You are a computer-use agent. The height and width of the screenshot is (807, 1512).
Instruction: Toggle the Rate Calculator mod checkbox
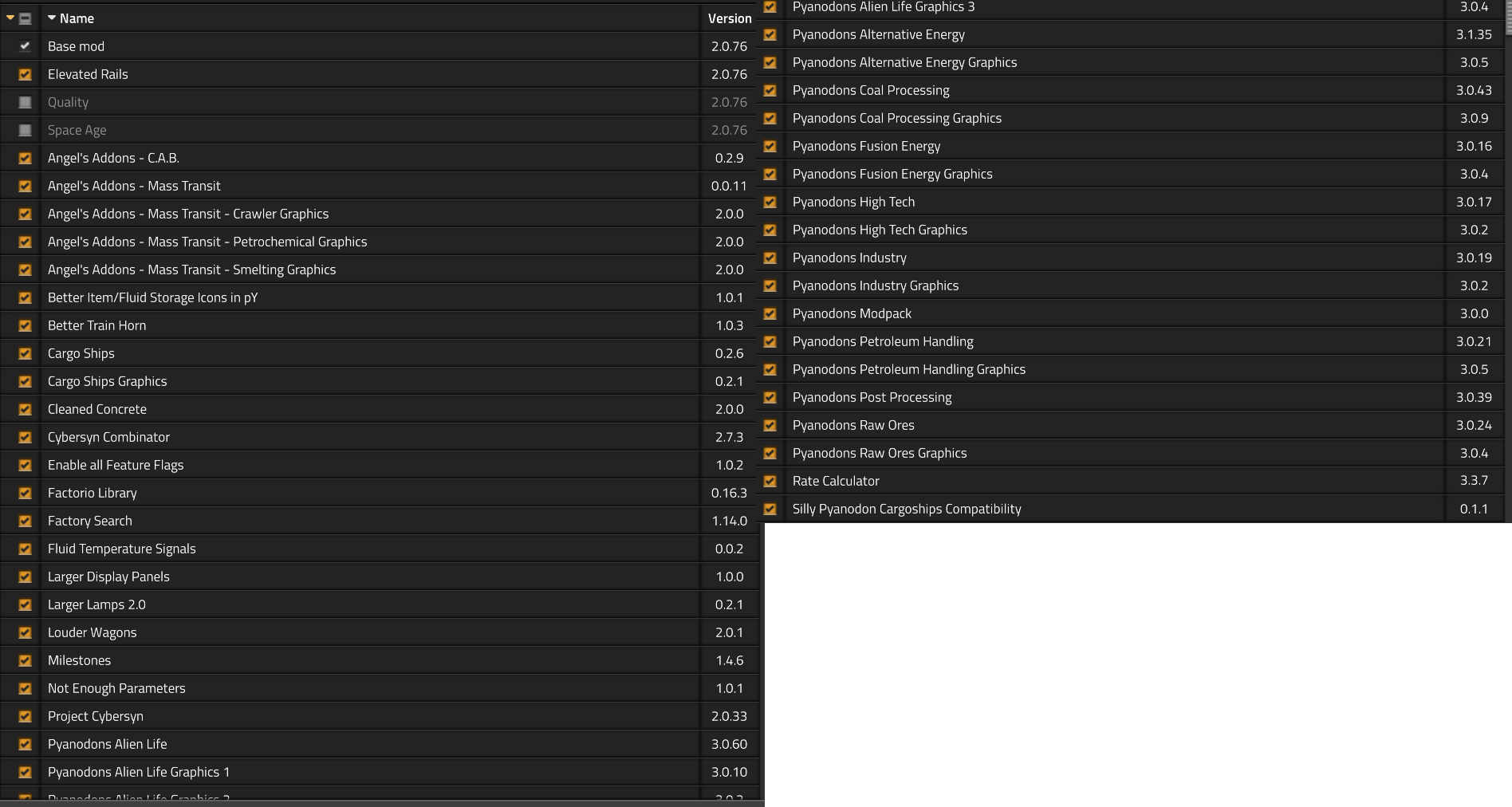(x=770, y=481)
